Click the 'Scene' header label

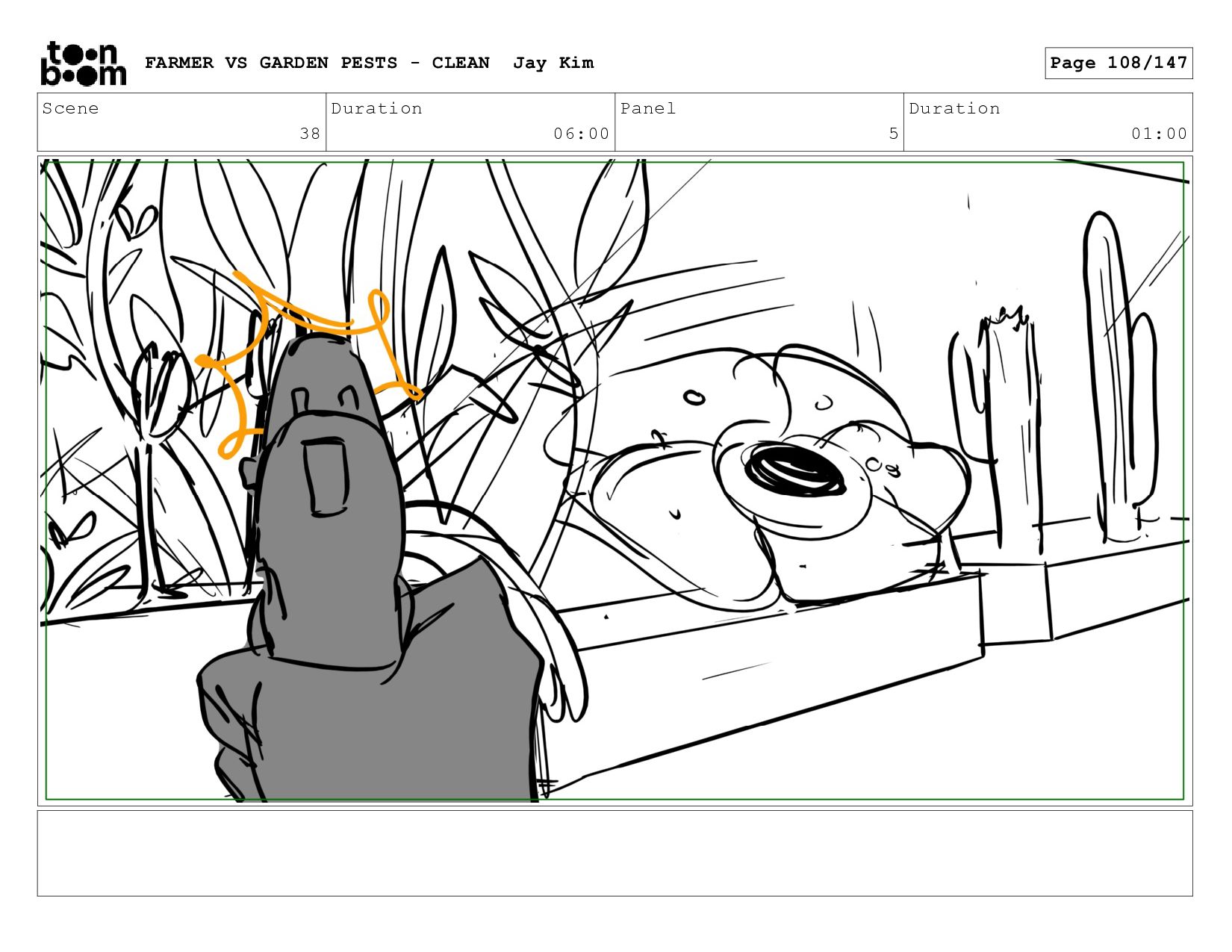(x=70, y=108)
